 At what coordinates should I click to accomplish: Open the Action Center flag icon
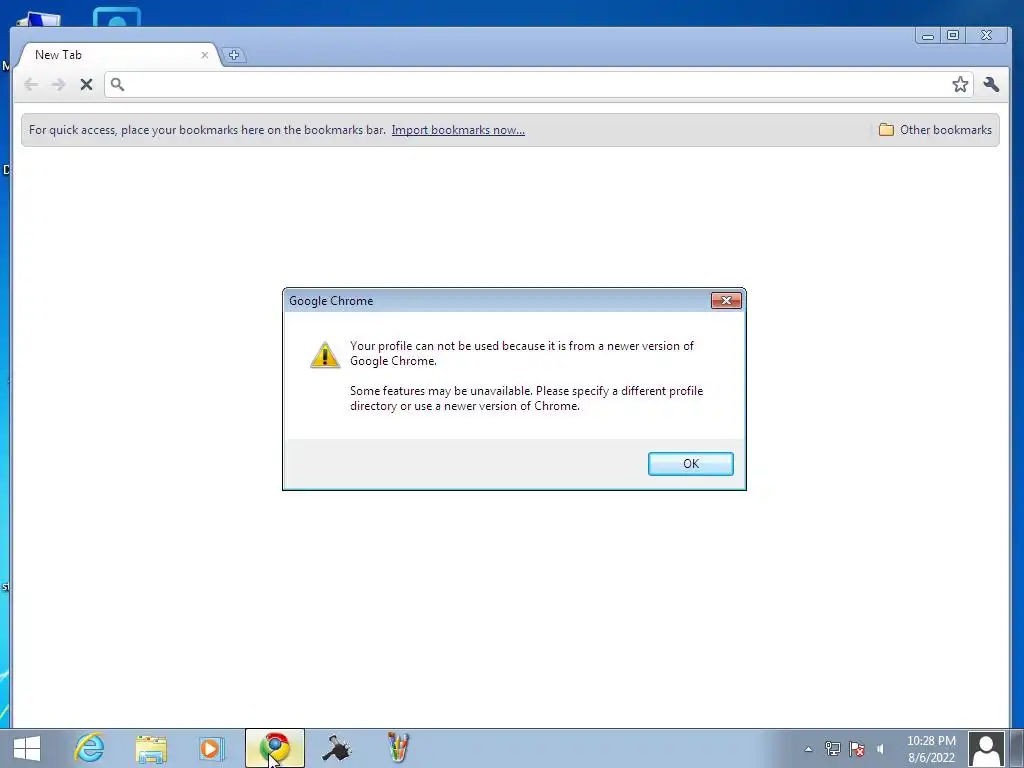click(857, 748)
